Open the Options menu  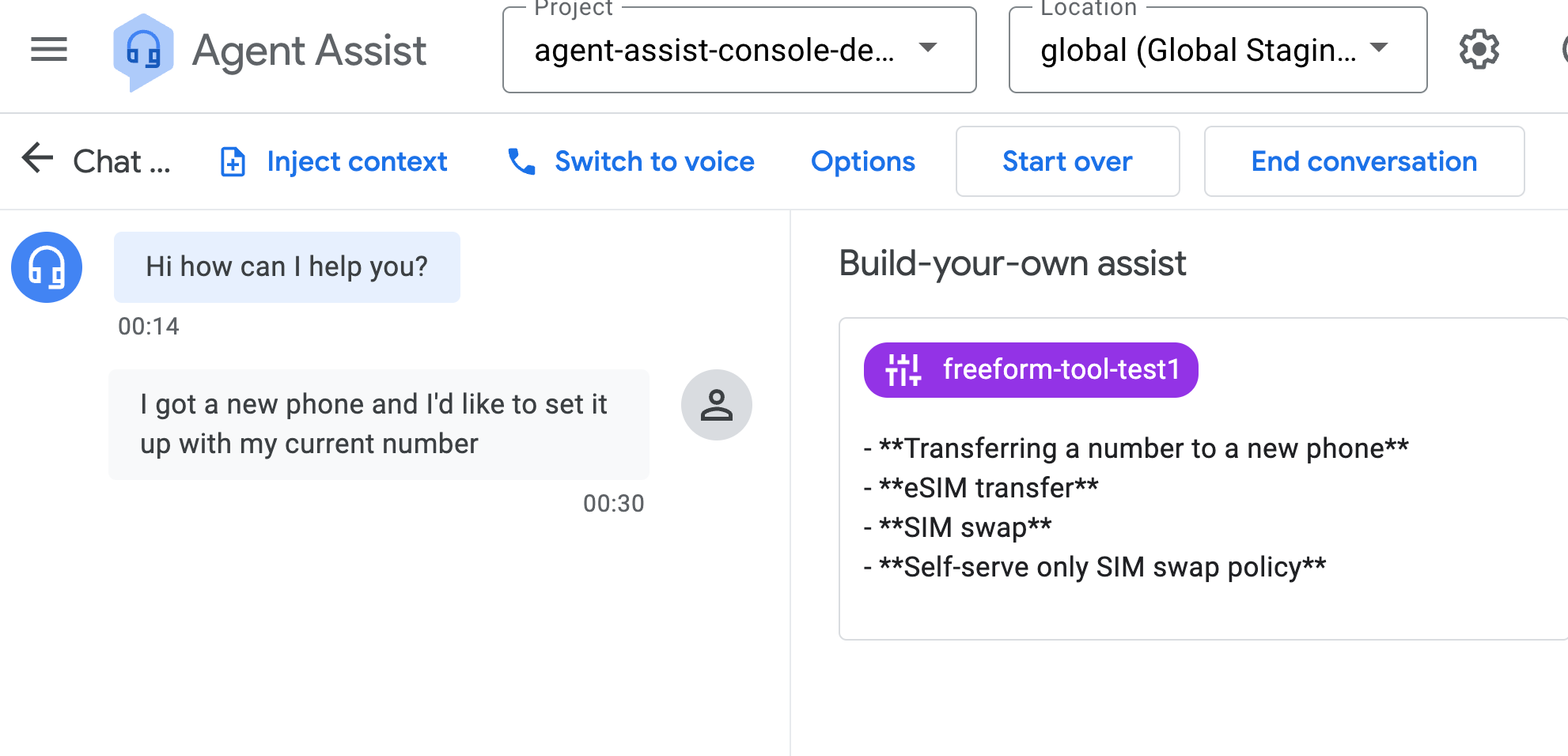tap(863, 161)
